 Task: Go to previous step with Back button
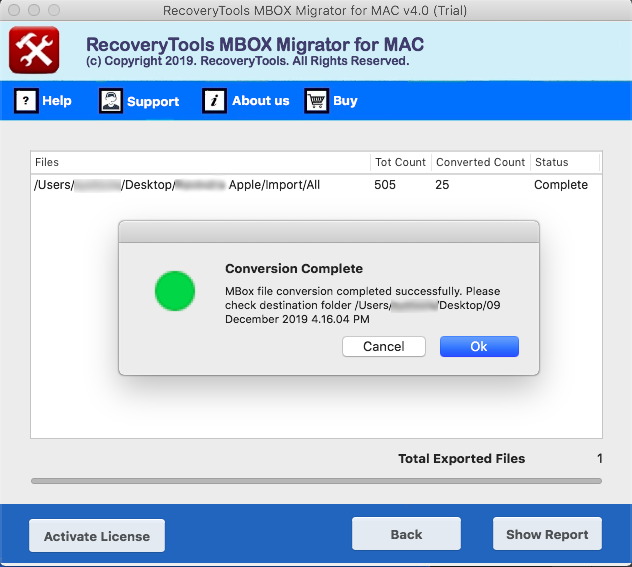tap(406, 534)
